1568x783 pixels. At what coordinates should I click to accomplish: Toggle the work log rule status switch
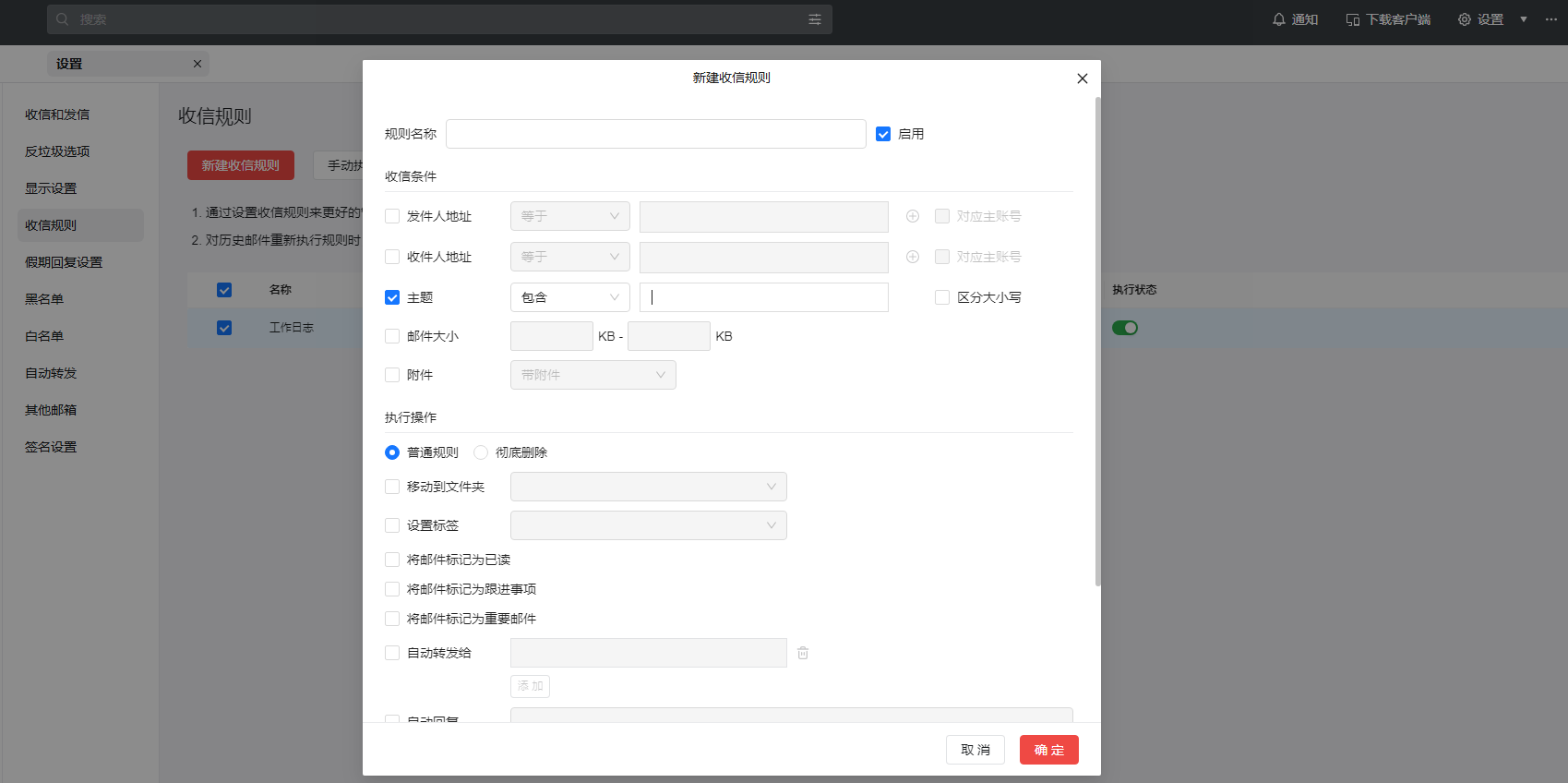click(x=1124, y=328)
